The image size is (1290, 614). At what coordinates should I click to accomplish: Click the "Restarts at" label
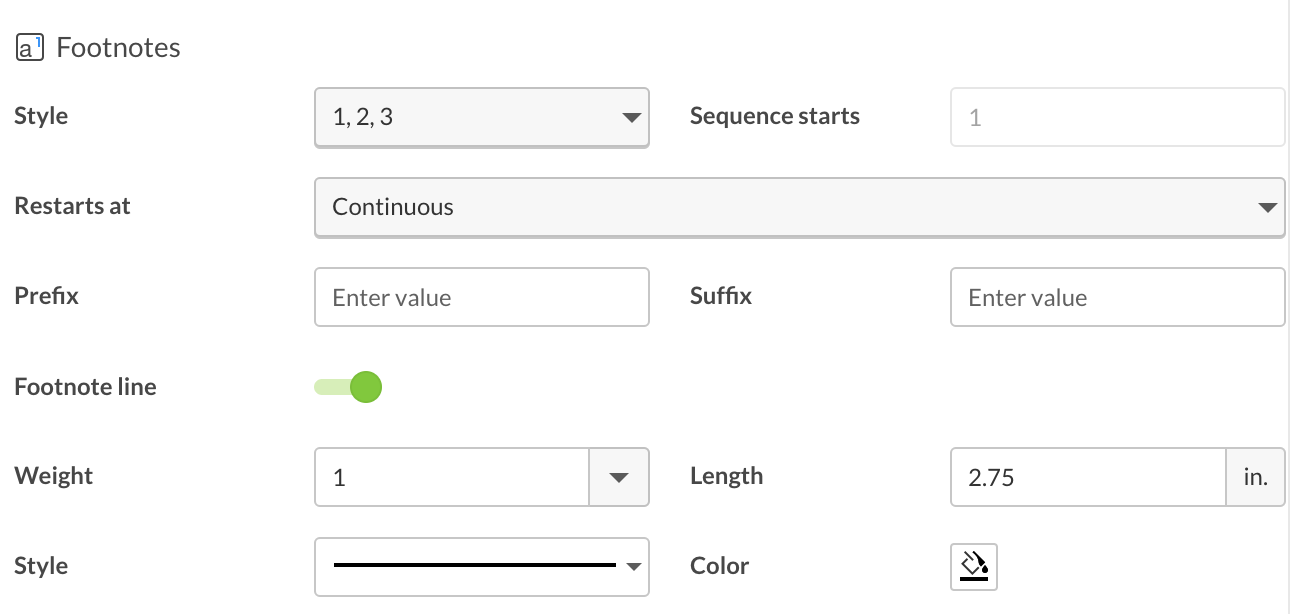point(72,206)
